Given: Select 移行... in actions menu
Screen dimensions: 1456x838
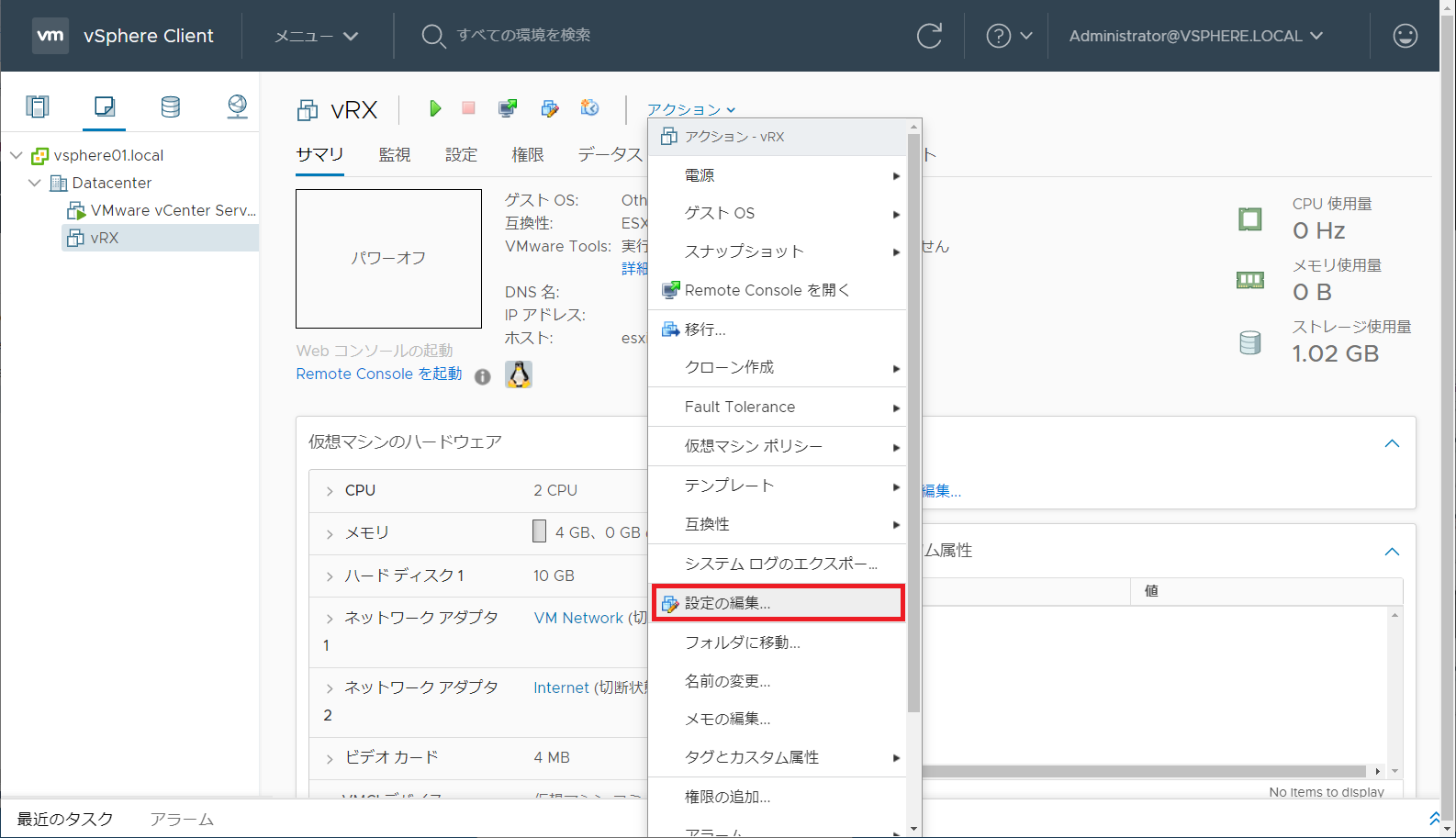Looking at the screenshot, I should (778, 330).
